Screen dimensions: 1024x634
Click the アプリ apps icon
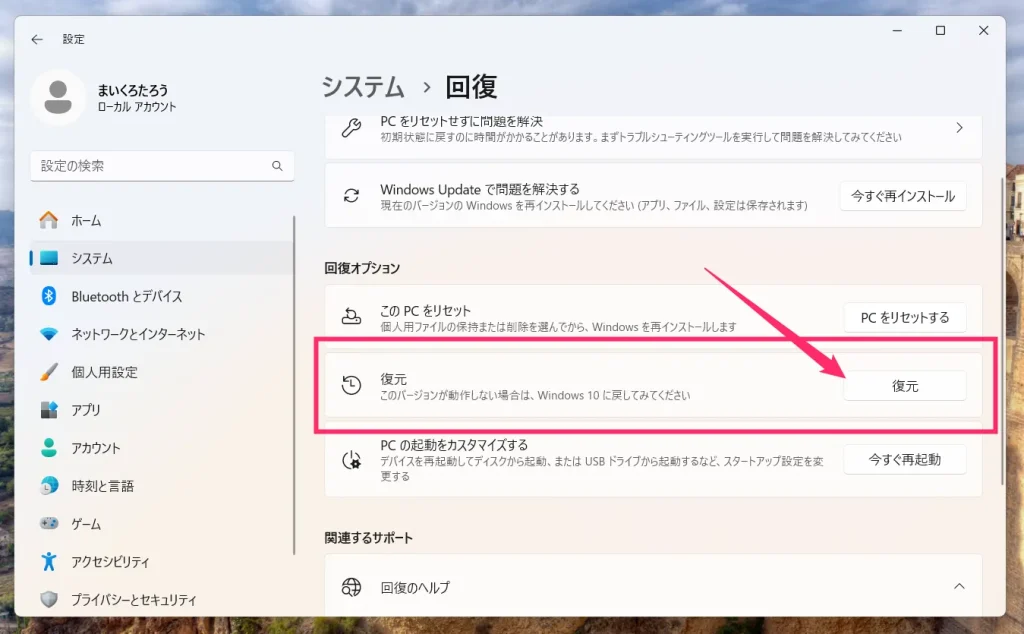(x=49, y=409)
